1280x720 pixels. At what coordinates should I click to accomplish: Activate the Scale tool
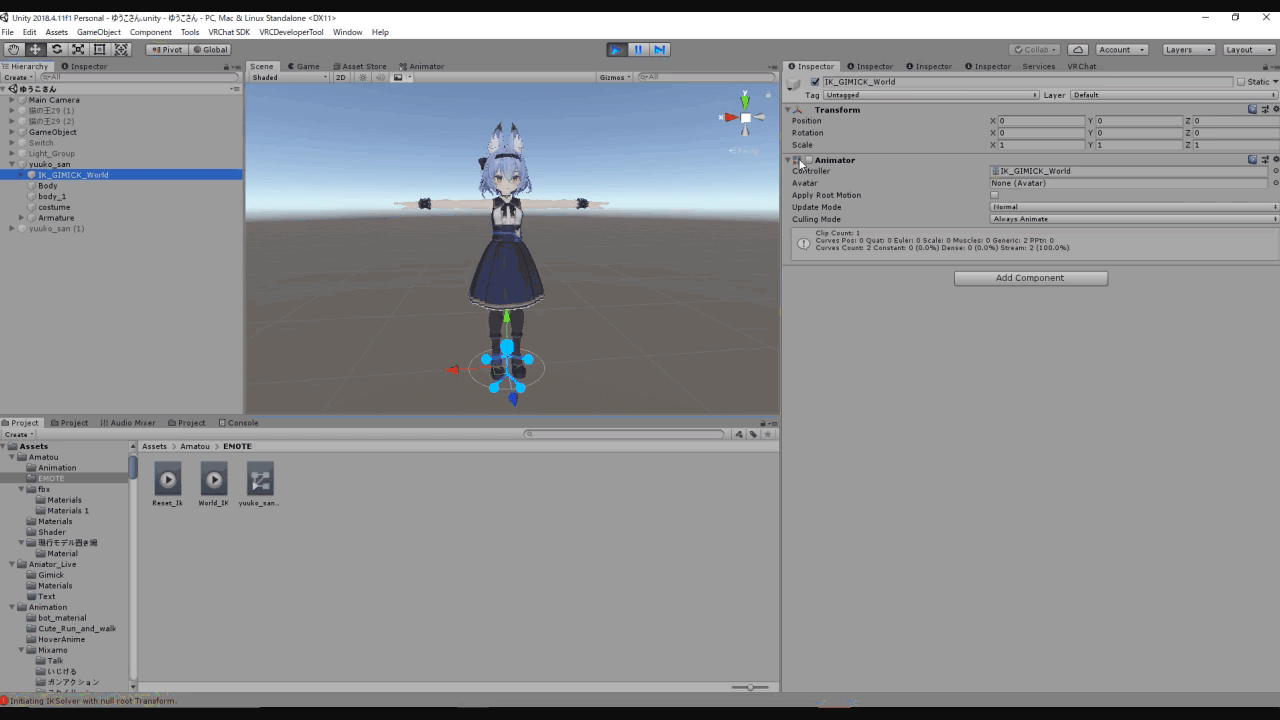(x=78, y=49)
